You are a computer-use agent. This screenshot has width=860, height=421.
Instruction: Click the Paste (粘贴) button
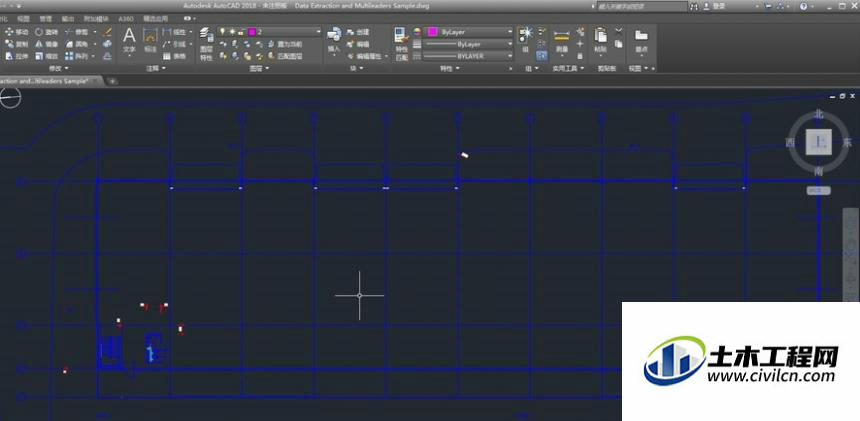tap(601, 42)
